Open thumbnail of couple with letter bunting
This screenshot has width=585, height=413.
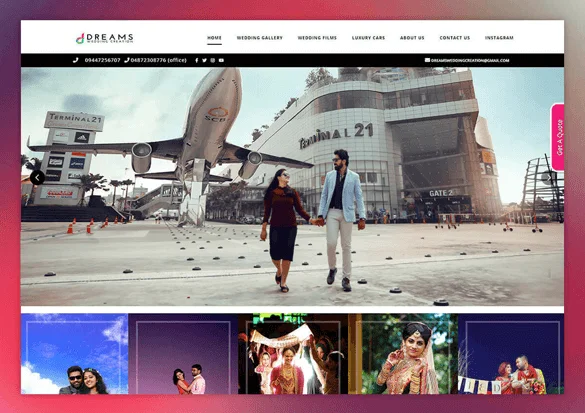point(511,354)
